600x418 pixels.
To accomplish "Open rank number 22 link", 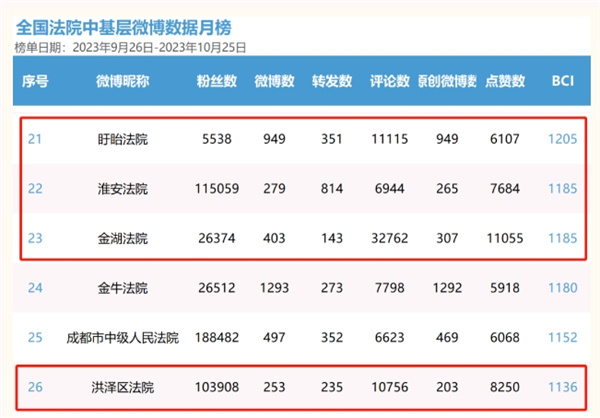I will (35, 188).
